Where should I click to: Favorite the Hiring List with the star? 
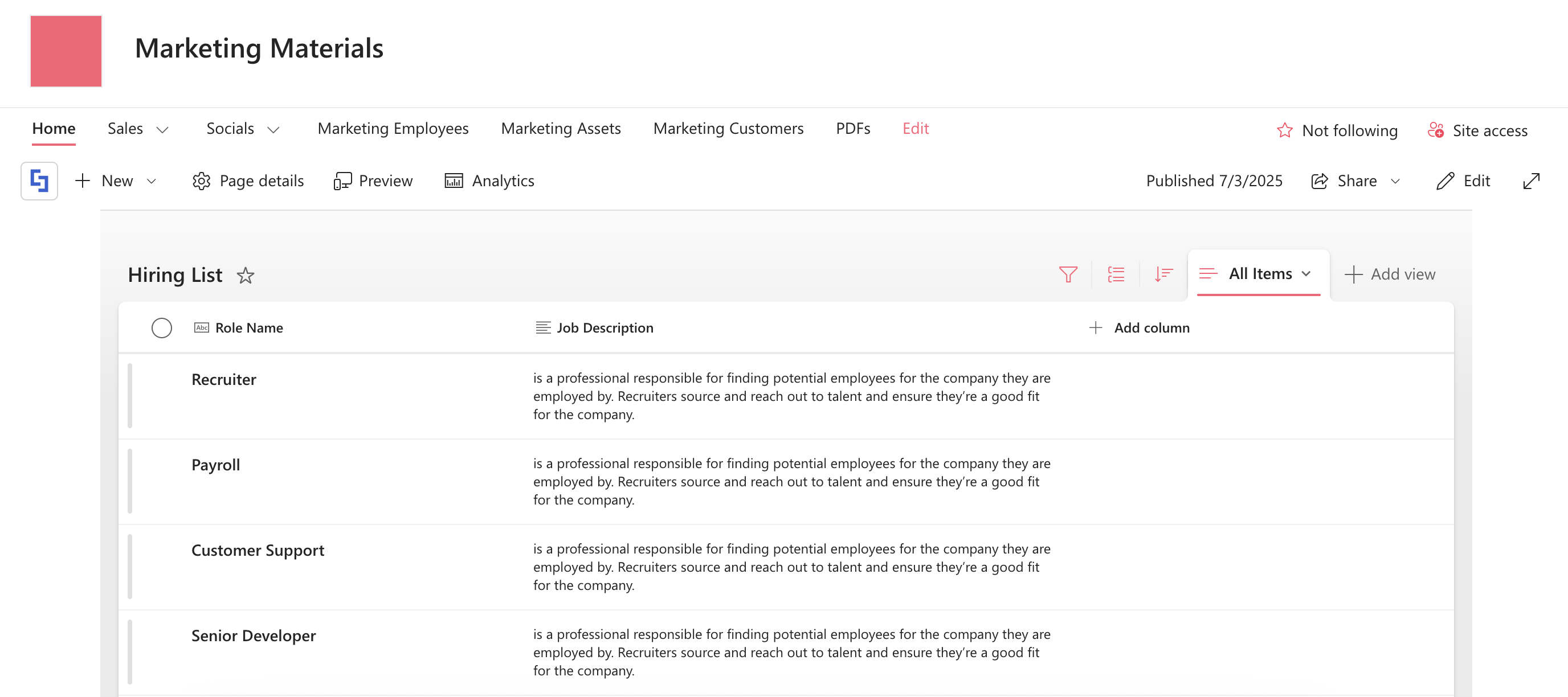point(246,276)
